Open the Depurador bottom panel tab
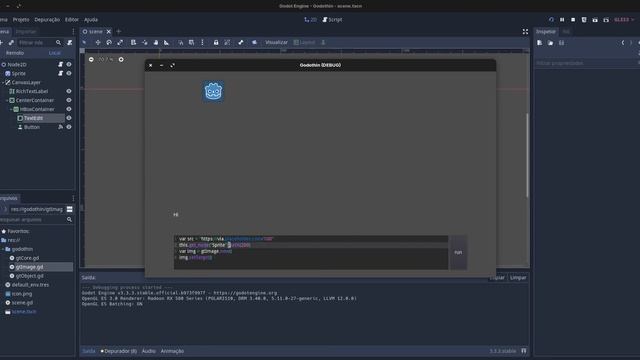 119,351
